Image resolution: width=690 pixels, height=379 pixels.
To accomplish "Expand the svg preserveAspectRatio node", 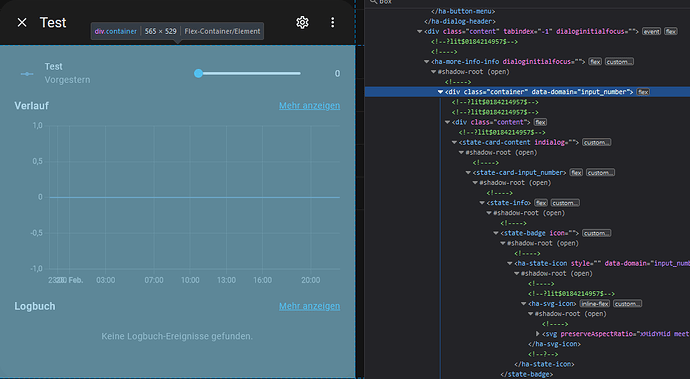I will pyautogui.click(x=537, y=334).
